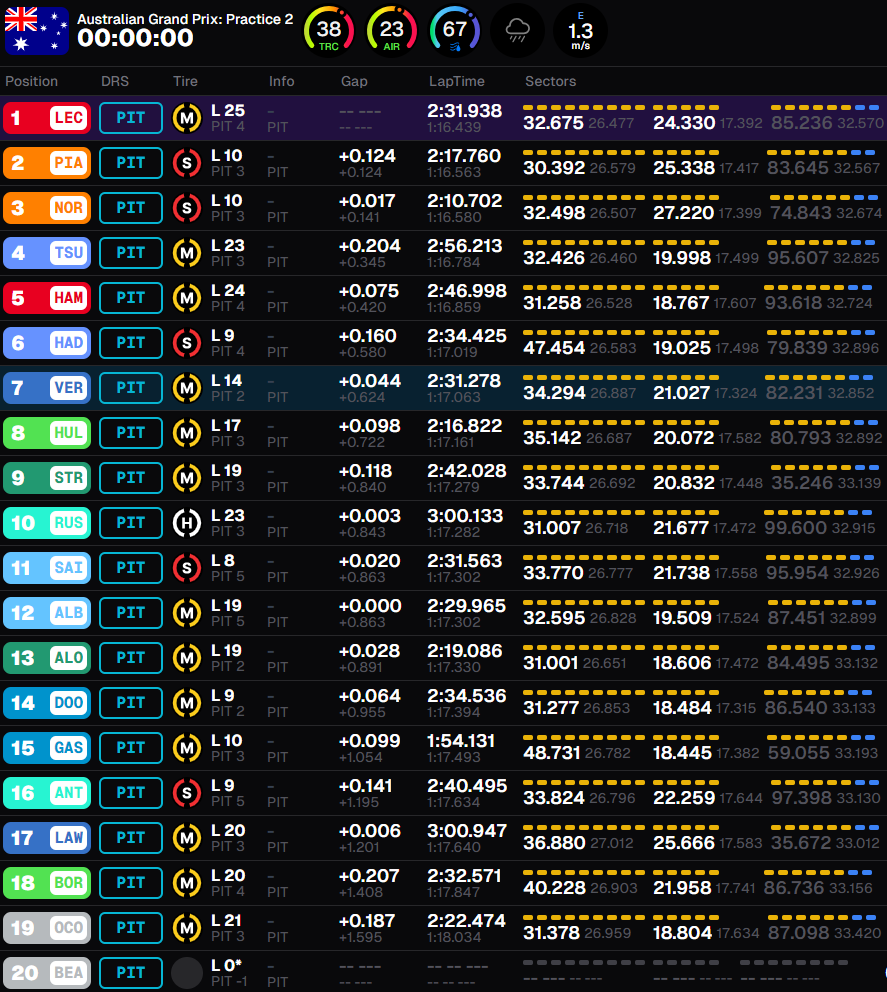The height and width of the screenshot is (992, 887).
Task: Click the DRS column header
Action: click(115, 81)
